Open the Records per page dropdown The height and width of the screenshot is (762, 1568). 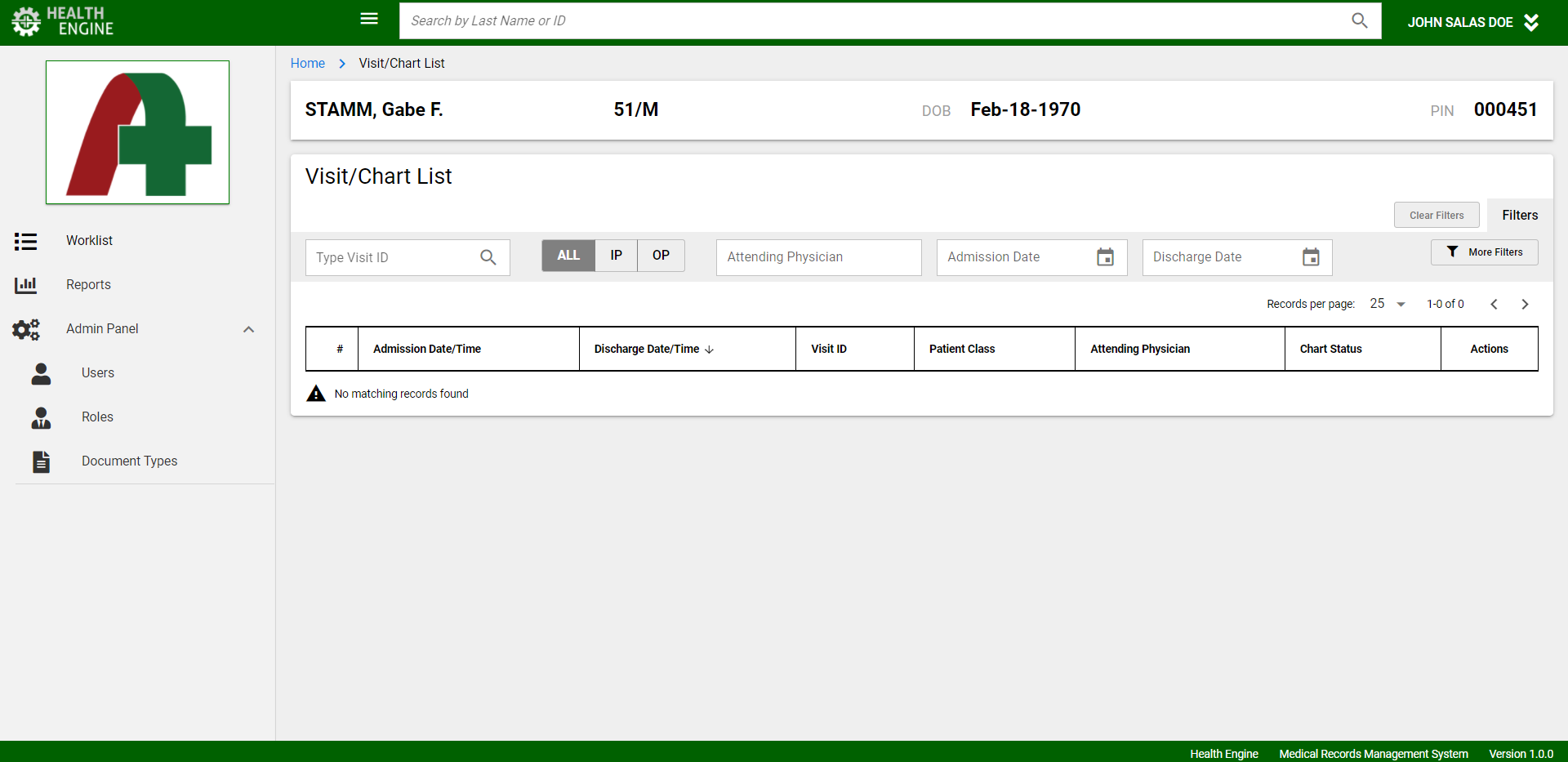(1388, 304)
